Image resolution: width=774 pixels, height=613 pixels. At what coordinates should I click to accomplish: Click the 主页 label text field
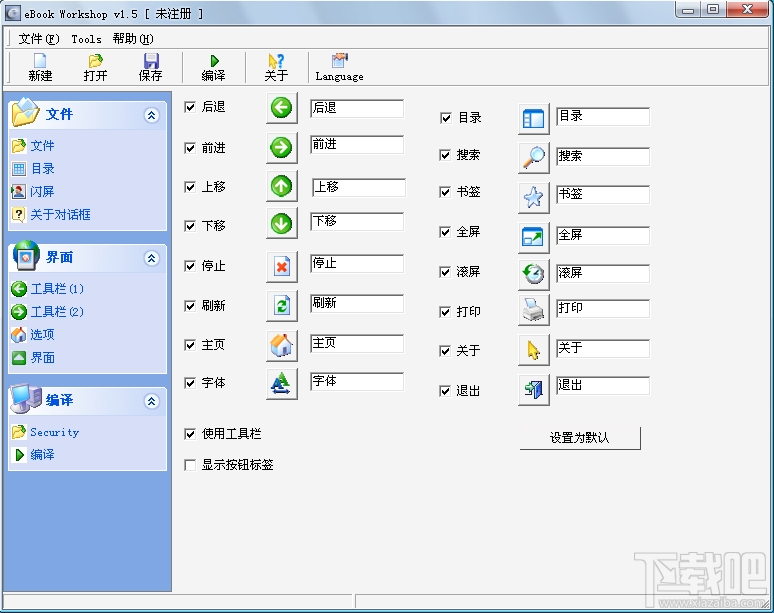click(357, 343)
